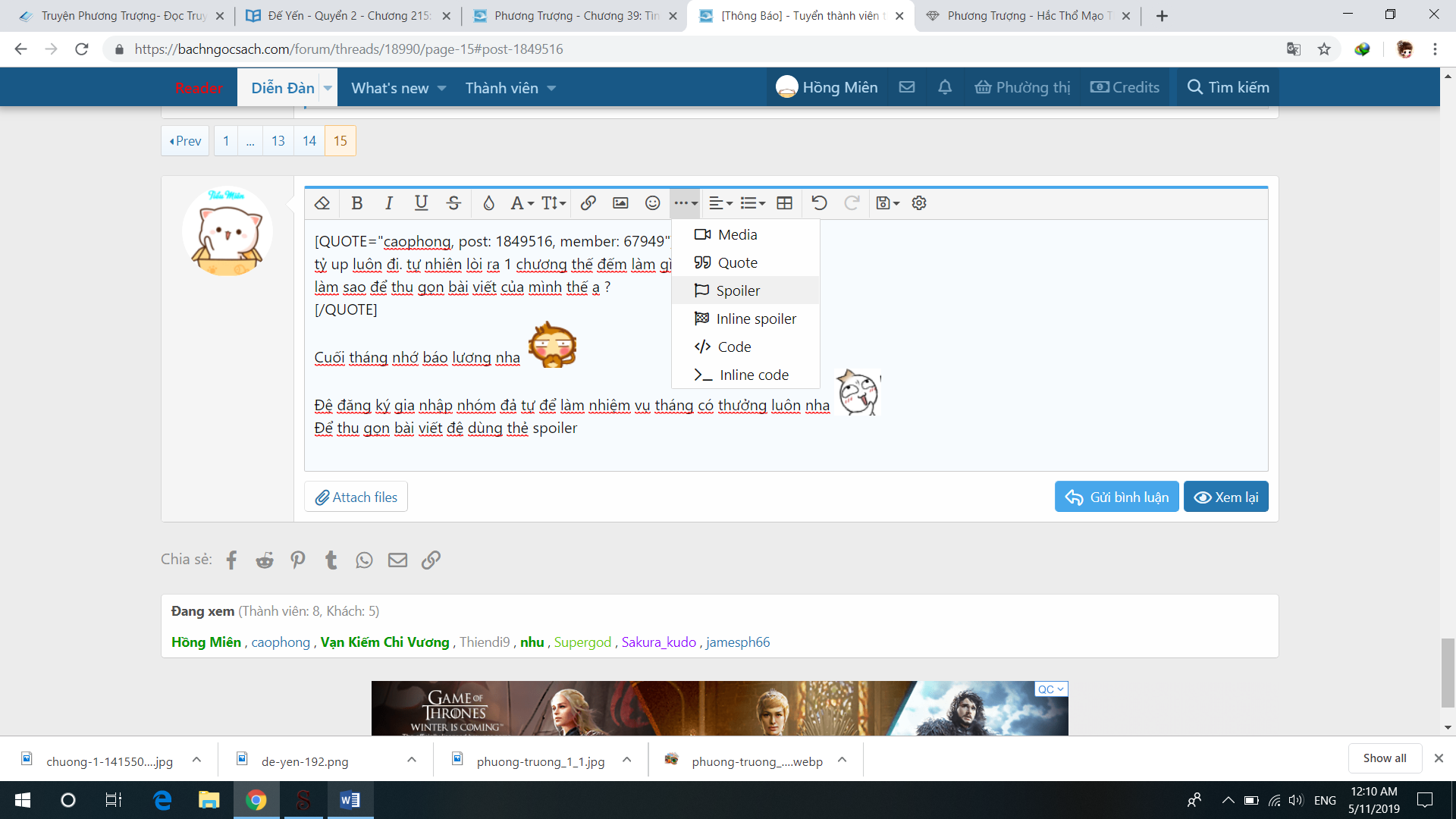
Task: Toggle BB code editor mode
Action: click(919, 203)
